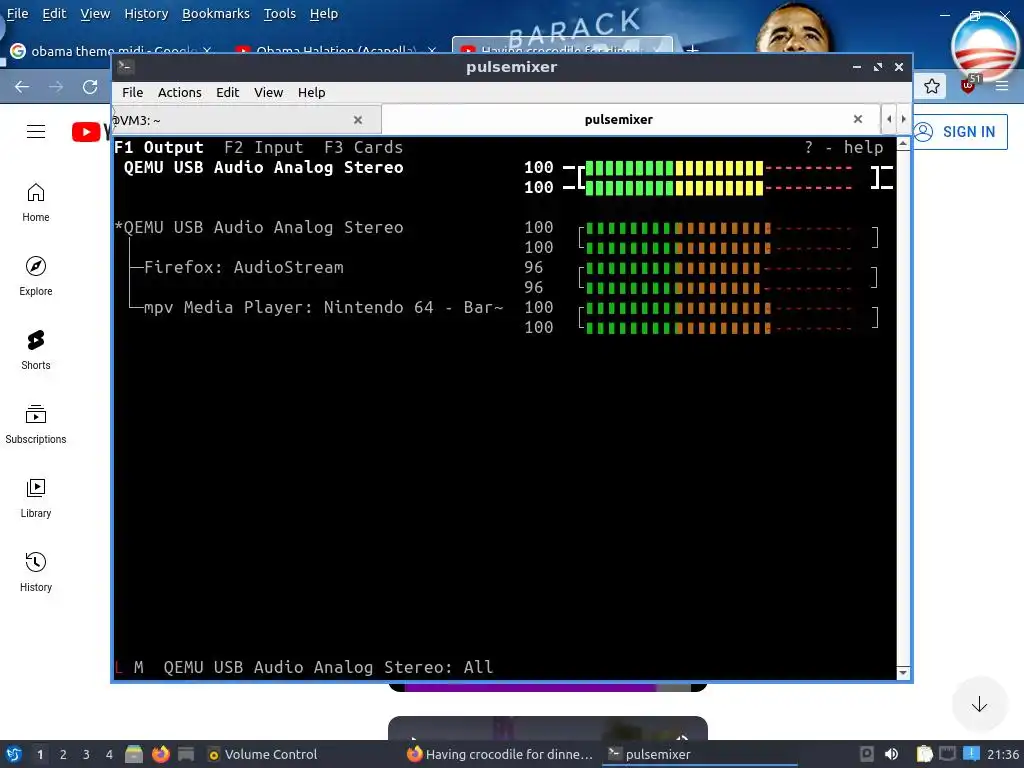This screenshot has height=768, width=1024.
Task: Switch to Having crocodile for dinner taskbar window
Action: coord(500,754)
